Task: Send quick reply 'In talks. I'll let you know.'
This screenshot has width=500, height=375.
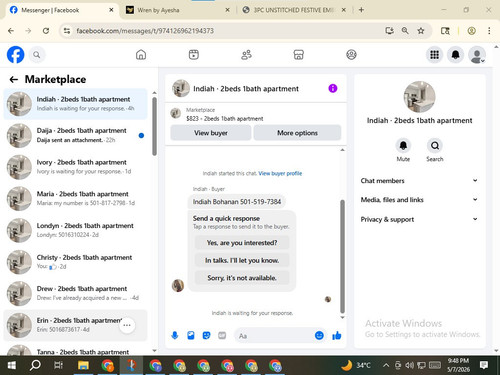Action: [242, 260]
